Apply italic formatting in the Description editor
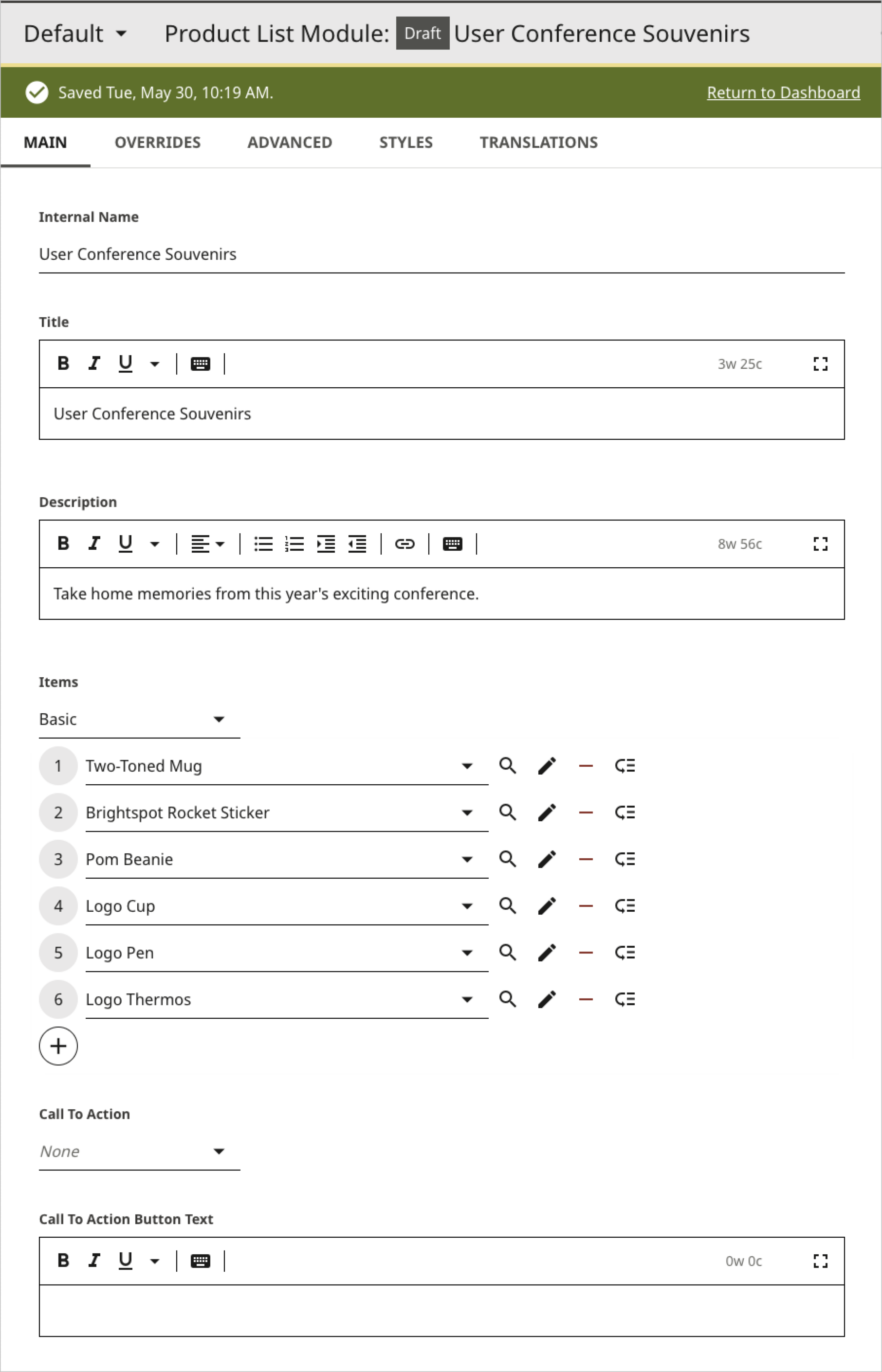Image resolution: width=882 pixels, height=1372 pixels. 93,543
